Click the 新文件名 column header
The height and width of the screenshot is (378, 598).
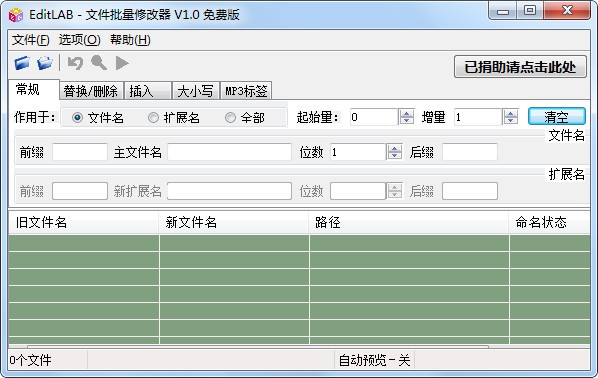[x=233, y=222]
